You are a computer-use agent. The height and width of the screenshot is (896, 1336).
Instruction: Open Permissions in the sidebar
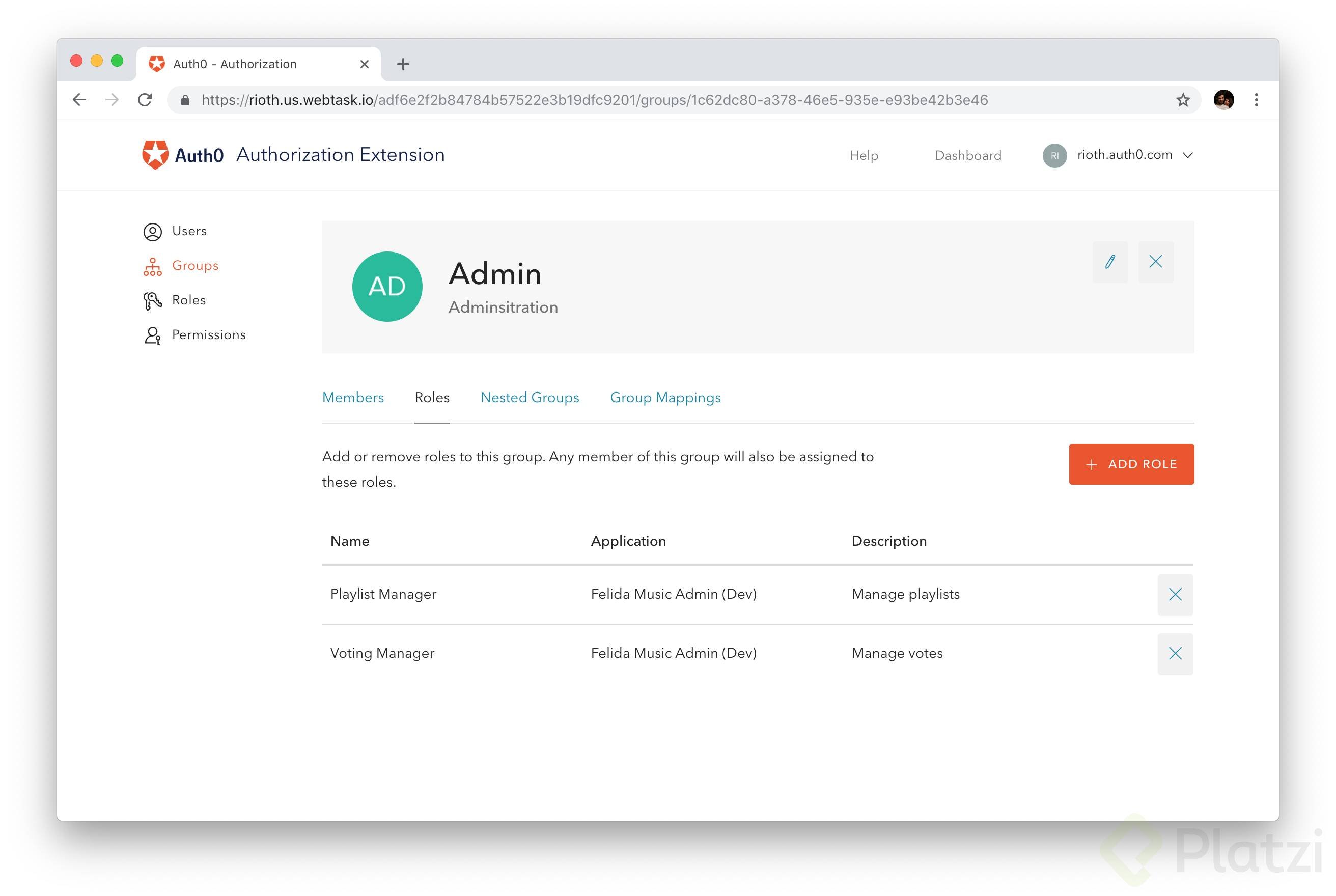208,335
